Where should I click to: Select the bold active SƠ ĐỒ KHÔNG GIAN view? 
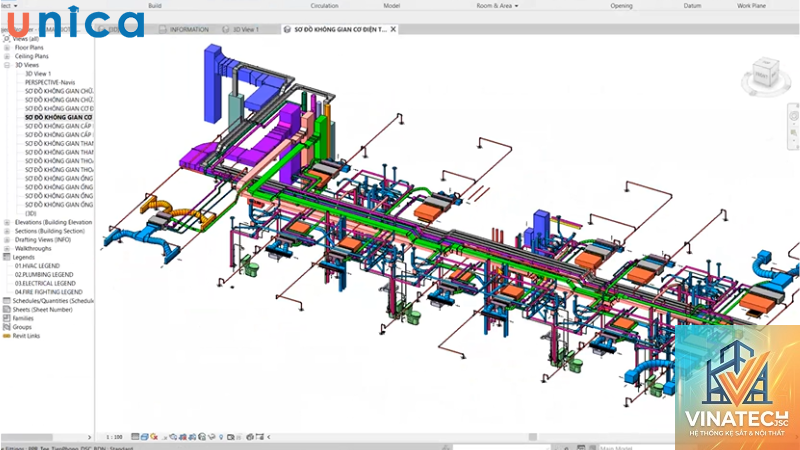pyautogui.click(x=59, y=117)
